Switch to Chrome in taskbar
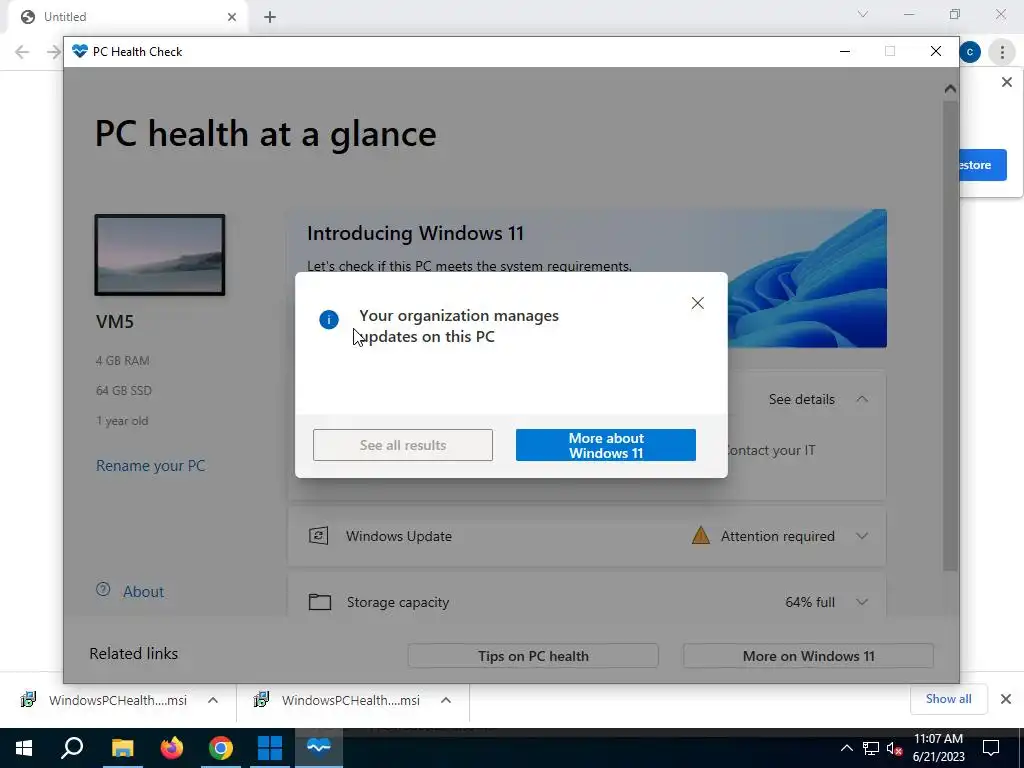Screen dimensions: 1024x768 pos(221,748)
